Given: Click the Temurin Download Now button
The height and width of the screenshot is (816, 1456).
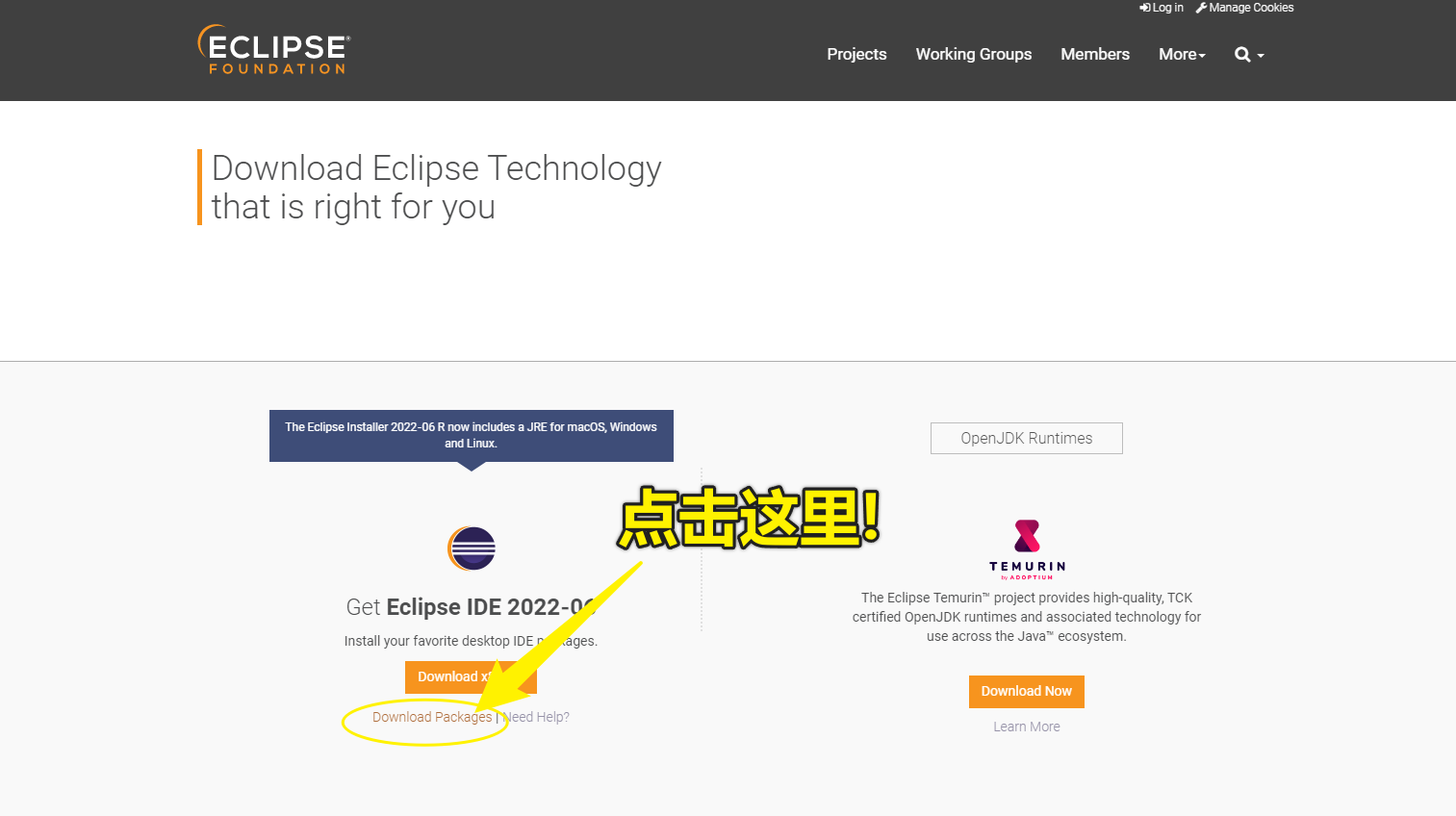Looking at the screenshot, I should tap(1027, 691).
